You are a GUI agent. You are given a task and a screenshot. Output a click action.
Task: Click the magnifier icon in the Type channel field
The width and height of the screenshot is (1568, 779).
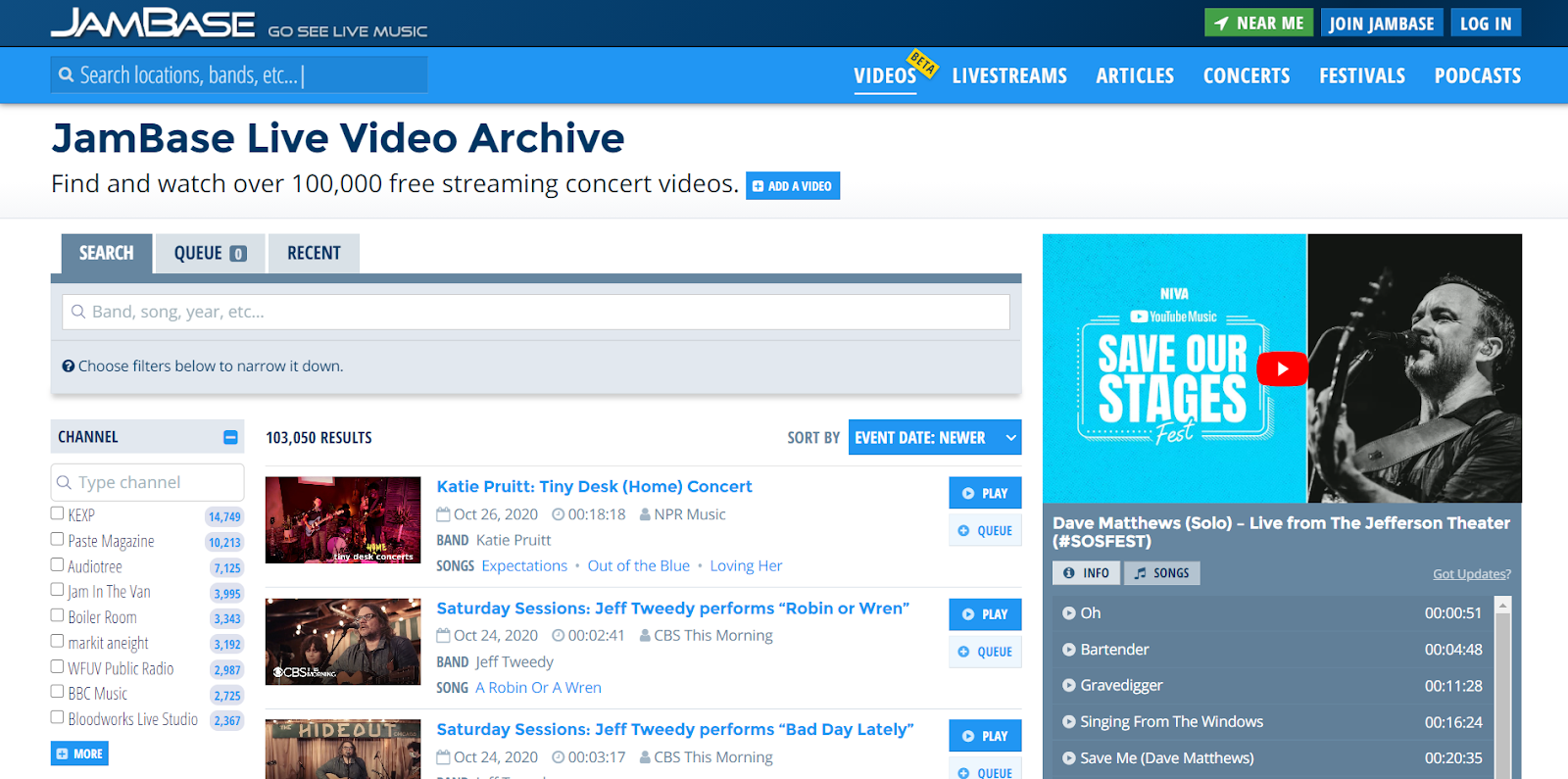65,482
